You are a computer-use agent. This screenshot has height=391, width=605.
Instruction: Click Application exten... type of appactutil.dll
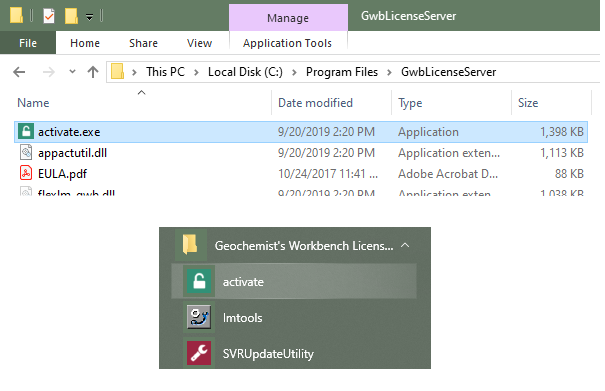coord(449,153)
